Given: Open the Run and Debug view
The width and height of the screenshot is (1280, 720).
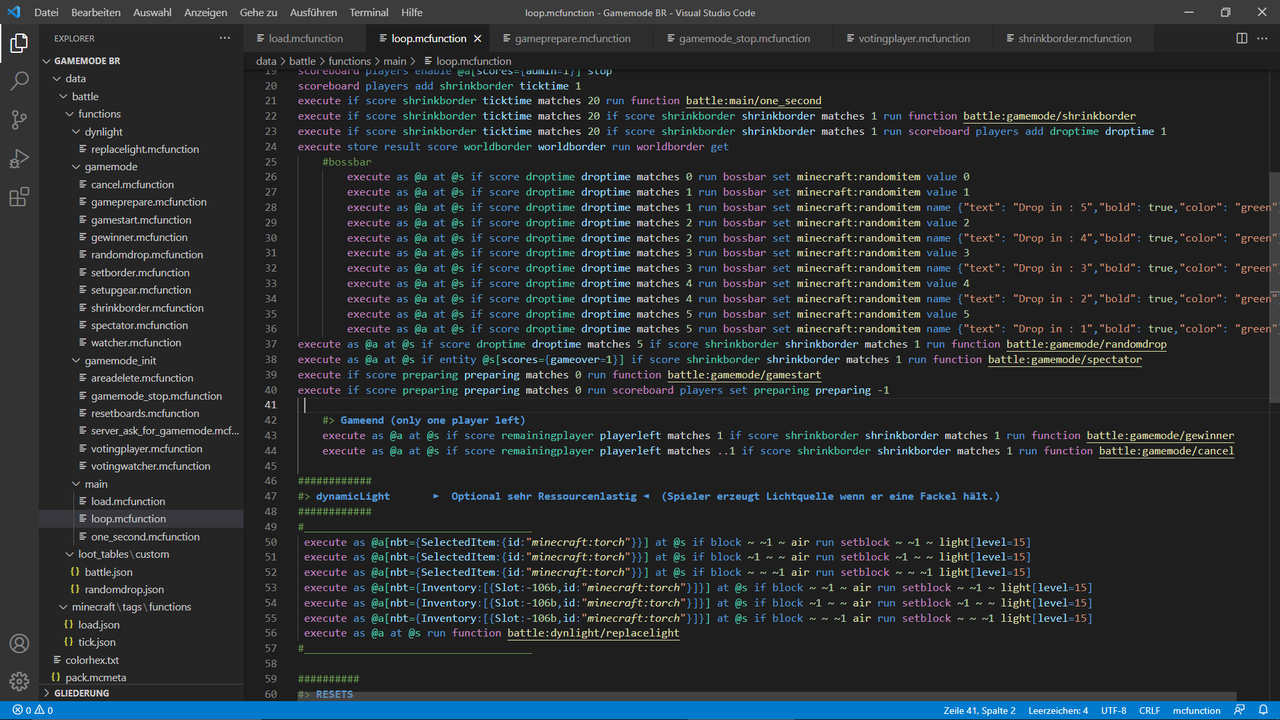Looking at the screenshot, I should pos(19,158).
